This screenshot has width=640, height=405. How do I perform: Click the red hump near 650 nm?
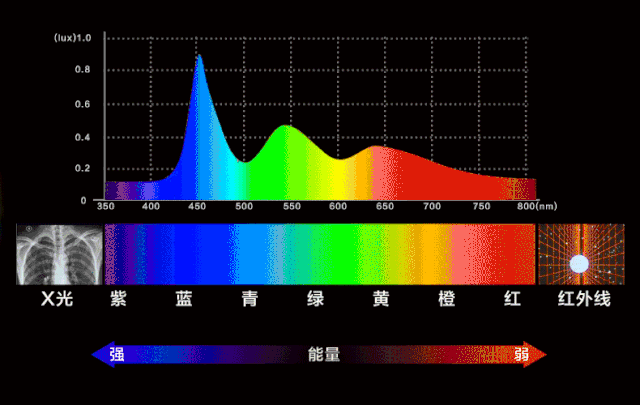(375, 150)
